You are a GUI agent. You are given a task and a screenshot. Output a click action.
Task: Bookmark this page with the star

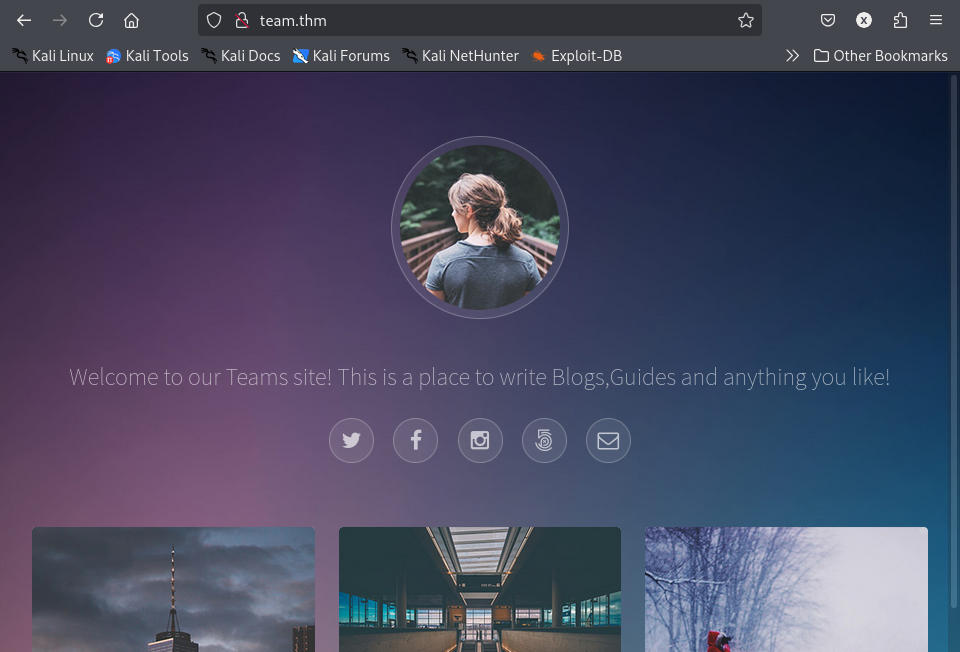tap(745, 20)
